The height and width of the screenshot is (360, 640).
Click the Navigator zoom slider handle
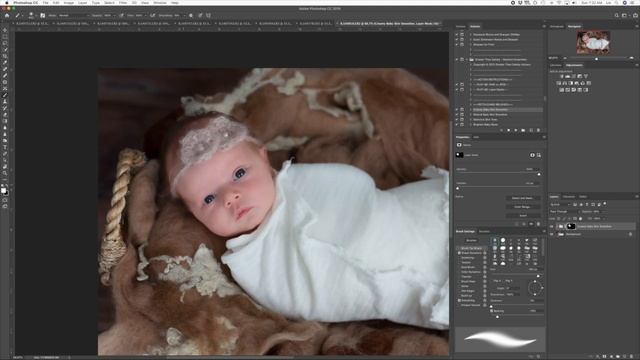point(596,59)
